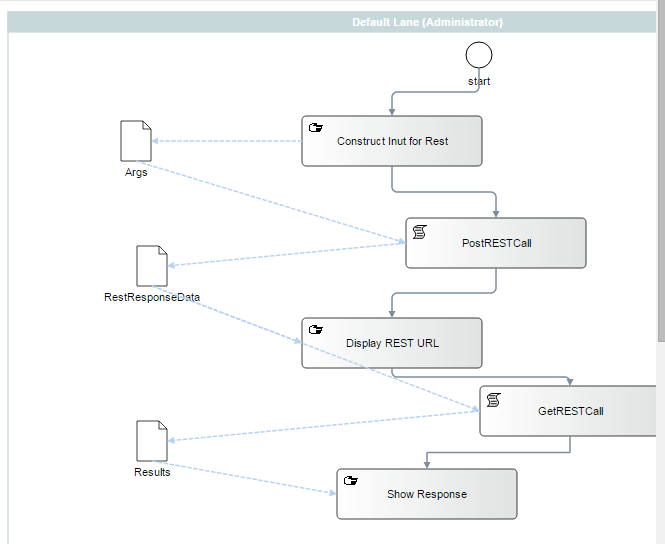The image size is (665, 544).
Task: Click the Args data object icon
Action: tap(136, 141)
